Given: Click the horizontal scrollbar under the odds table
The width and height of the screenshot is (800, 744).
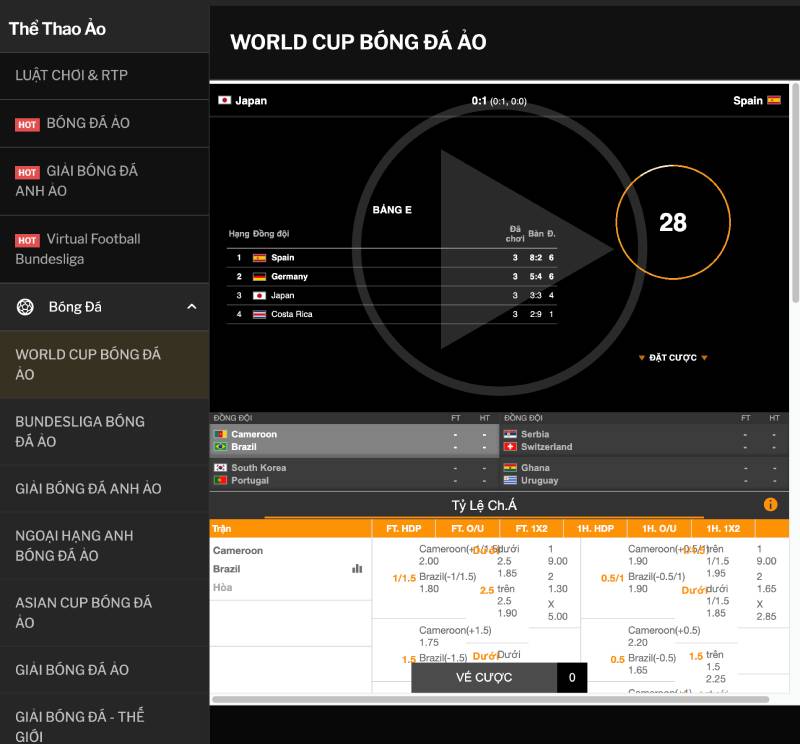Looking at the screenshot, I should click(490, 699).
